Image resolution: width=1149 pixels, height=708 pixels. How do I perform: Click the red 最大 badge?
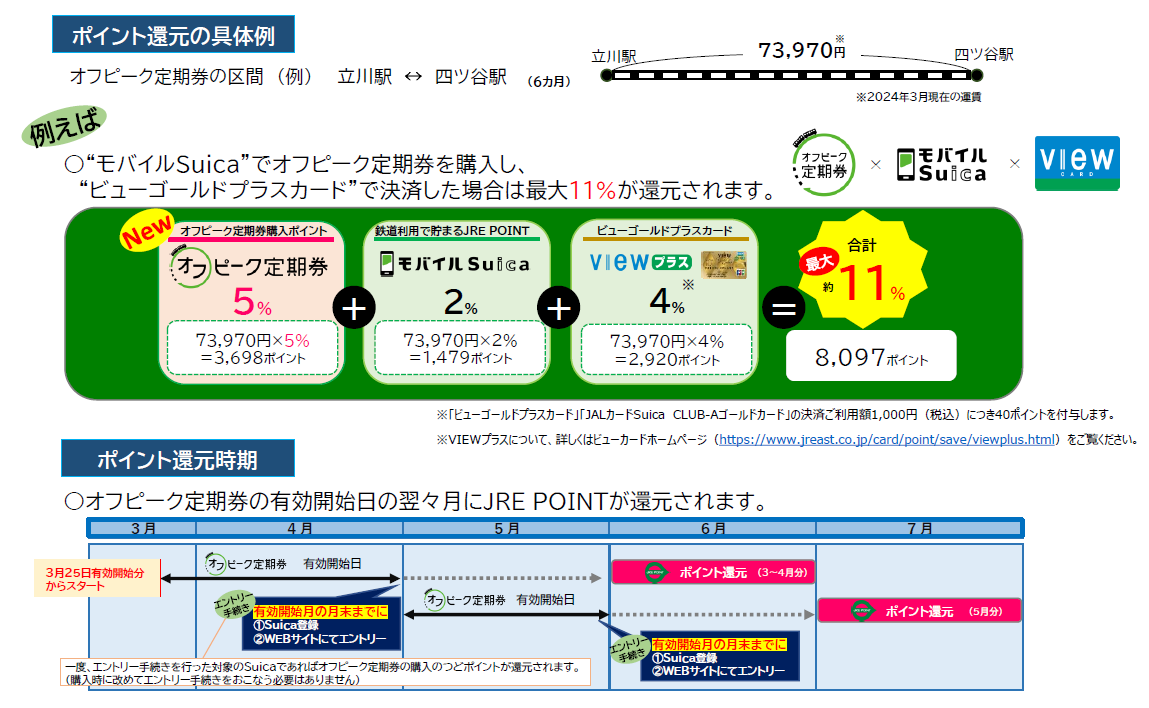tap(819, 261)
